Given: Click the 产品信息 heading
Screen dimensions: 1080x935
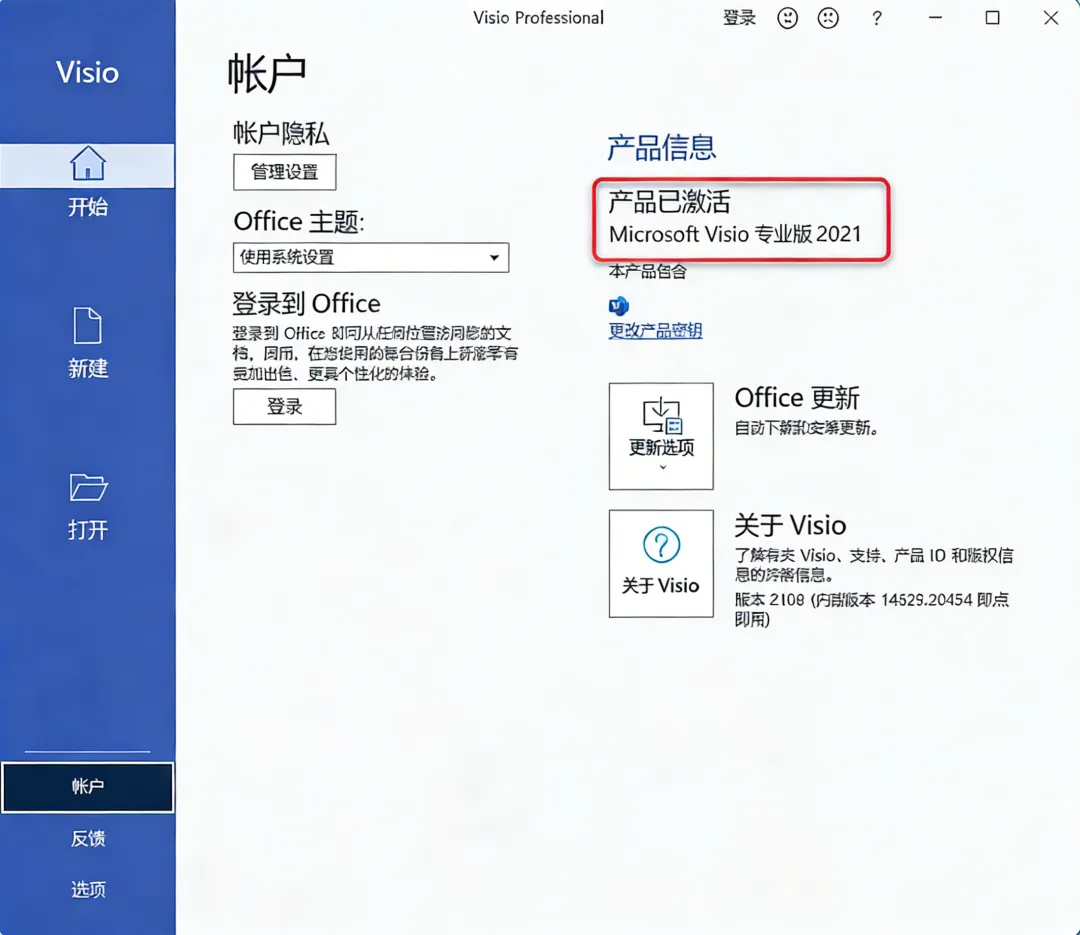Looking at the screenshot, I should [x=661, y=147].
